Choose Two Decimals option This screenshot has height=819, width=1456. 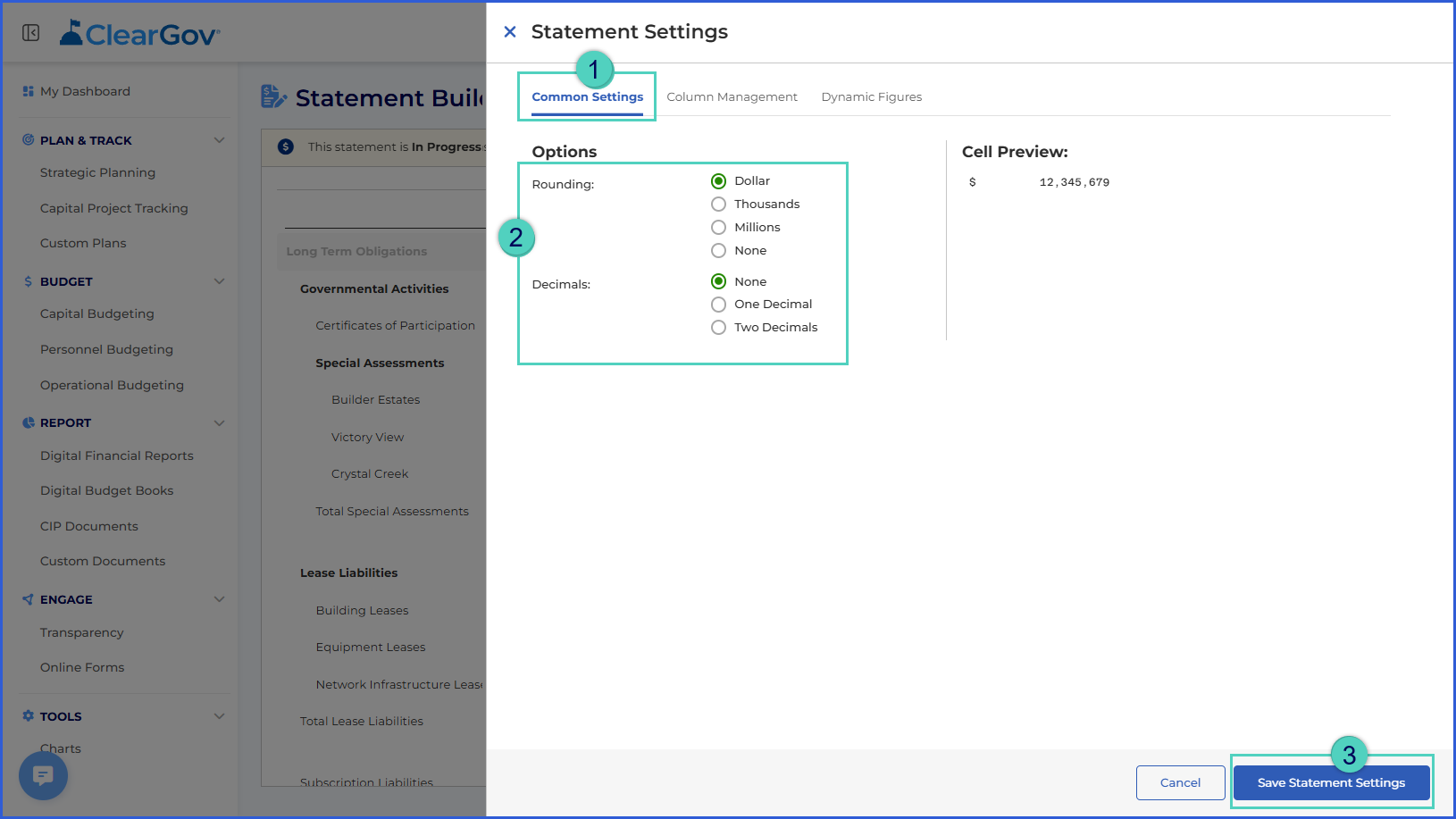pos(718,328)
